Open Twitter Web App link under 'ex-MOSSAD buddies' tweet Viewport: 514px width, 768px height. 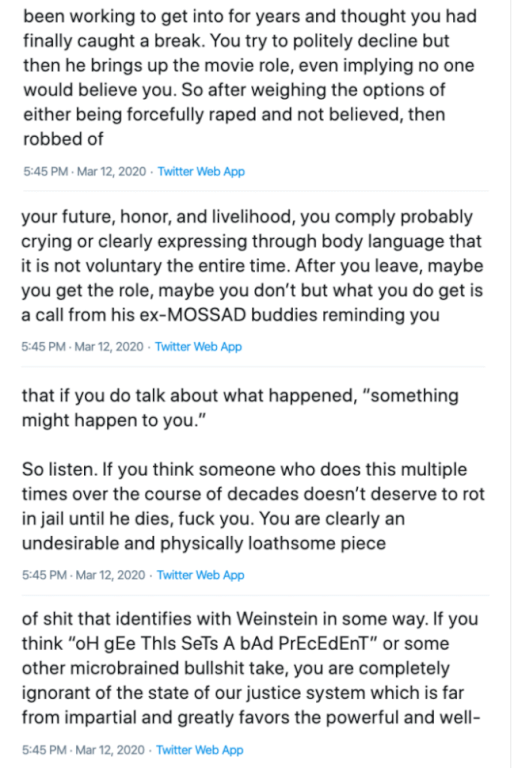(198, 347)
